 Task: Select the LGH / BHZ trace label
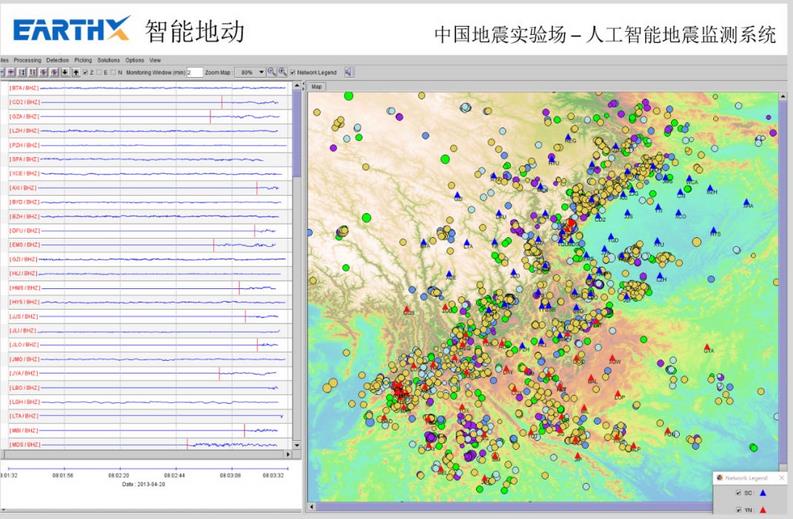point(24,402)
